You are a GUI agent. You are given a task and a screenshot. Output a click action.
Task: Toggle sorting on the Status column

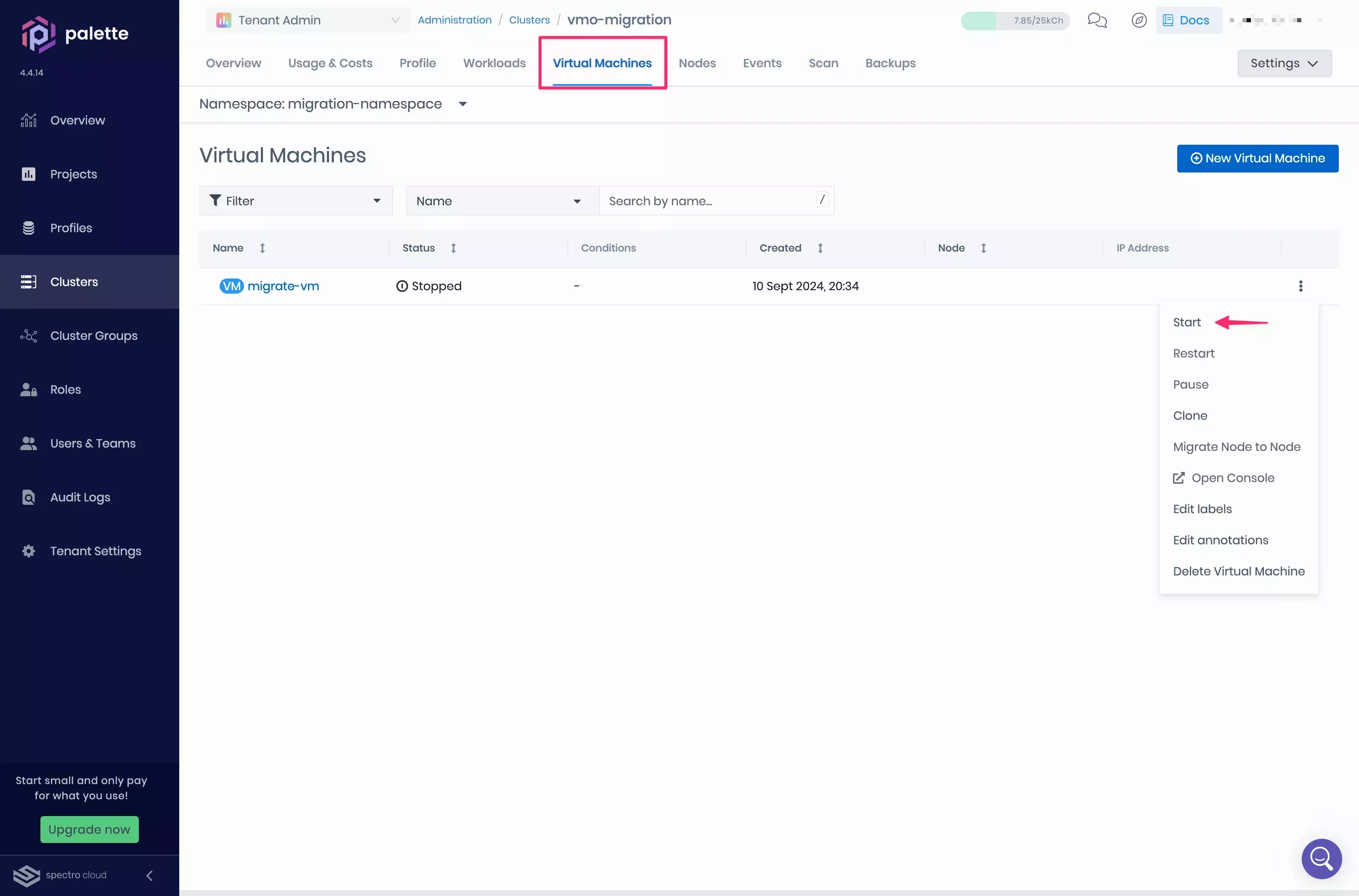[453, 248]
